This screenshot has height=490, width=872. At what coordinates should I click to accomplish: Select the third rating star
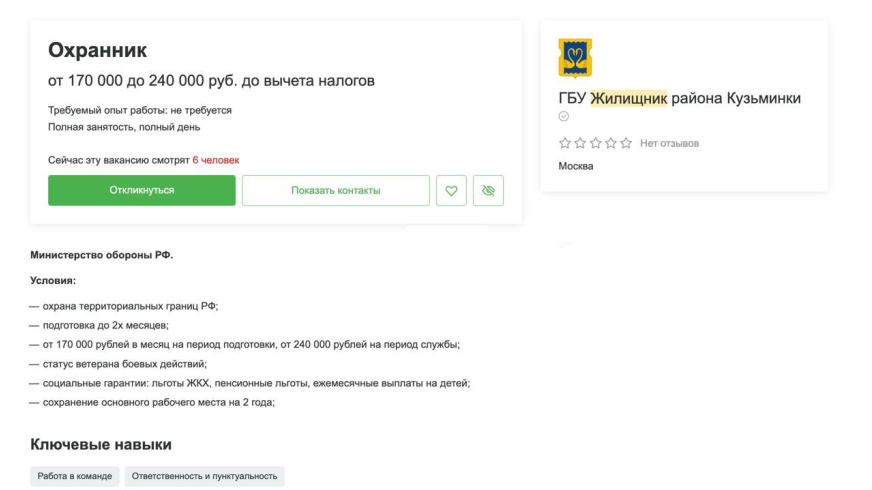tap(596, 143)
